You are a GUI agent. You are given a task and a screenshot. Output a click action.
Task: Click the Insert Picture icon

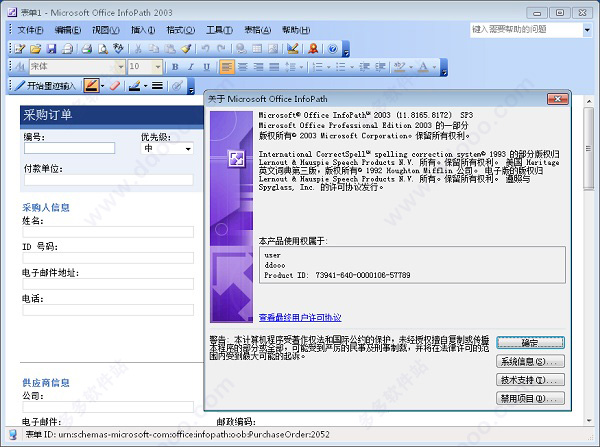pos(273,49)
